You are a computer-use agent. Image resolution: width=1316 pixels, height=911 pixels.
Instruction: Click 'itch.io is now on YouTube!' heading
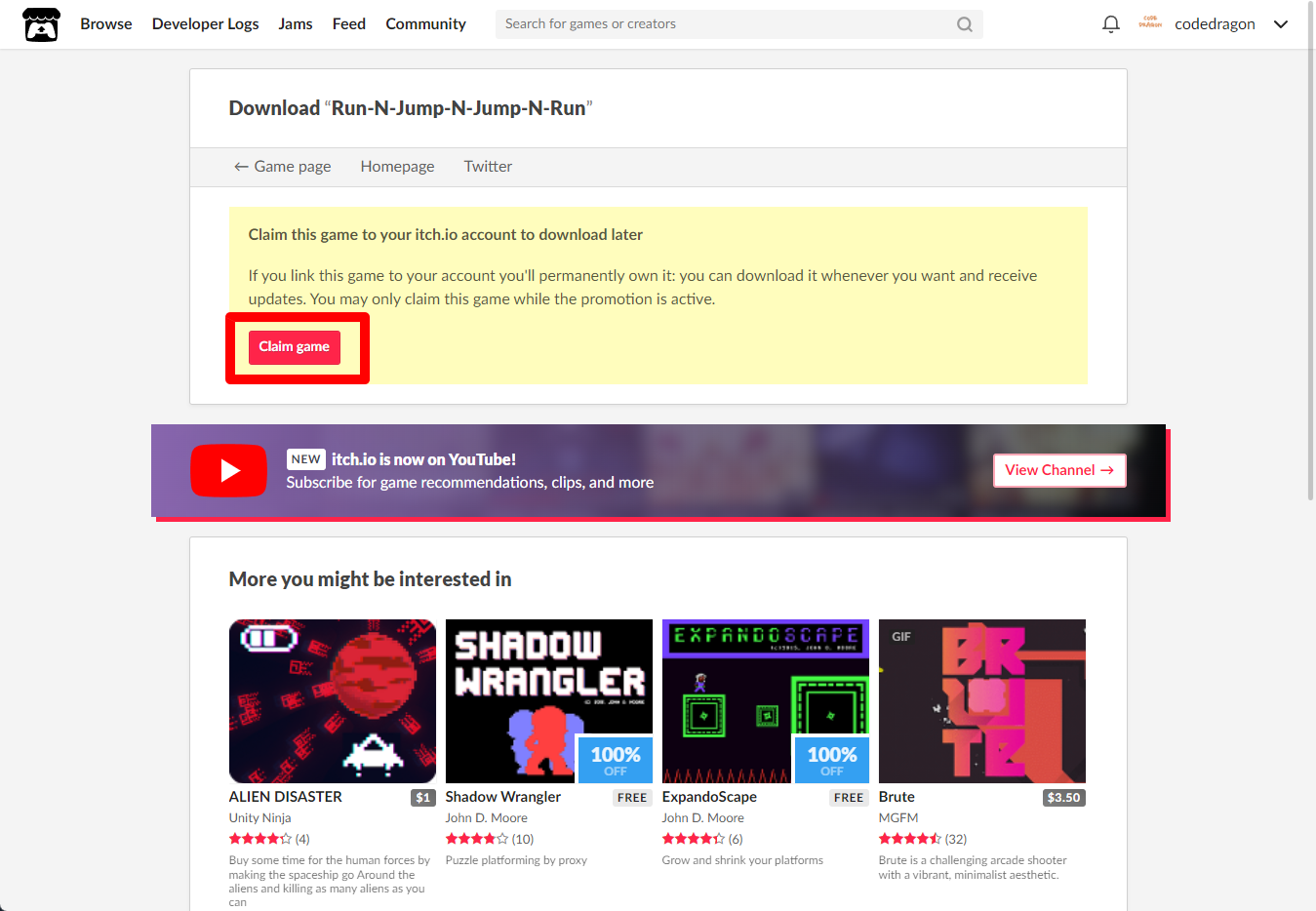[423, 459]
